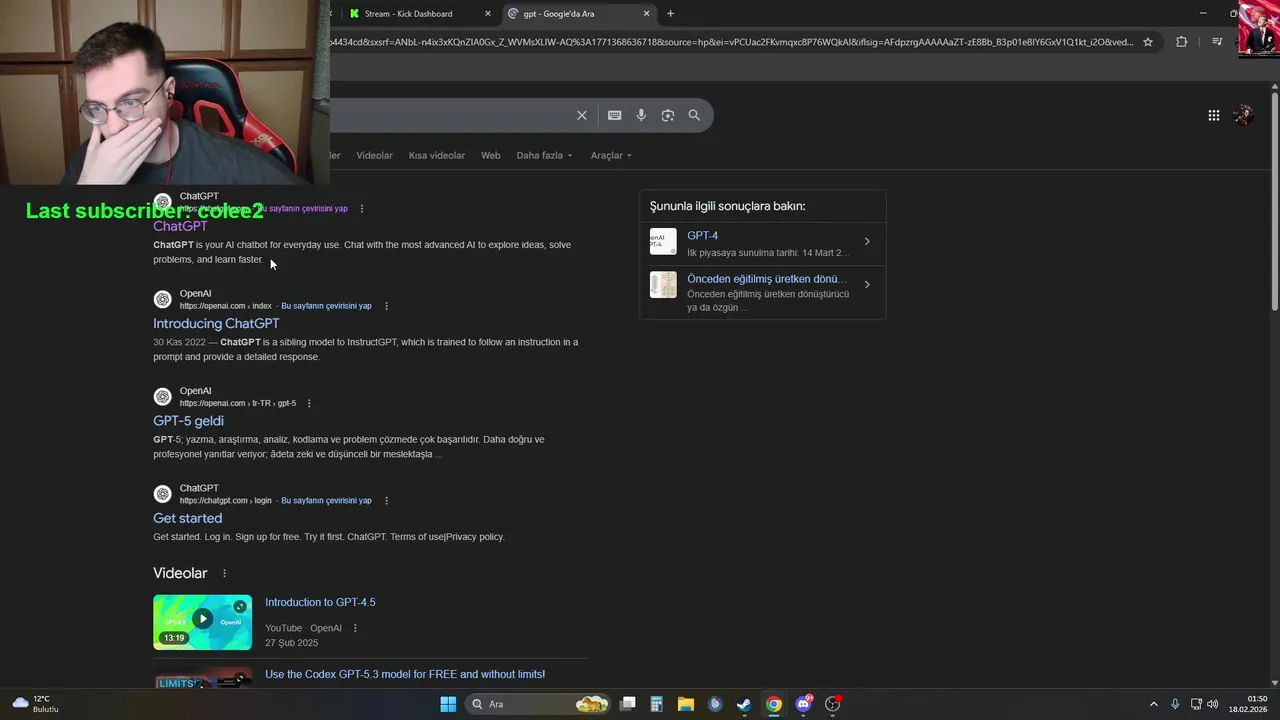Image resolution: width=1280 pixels, height=720 pixels.
Task: Expand the Daha fazla filter dropdown
Action: (x=545, y=156)
